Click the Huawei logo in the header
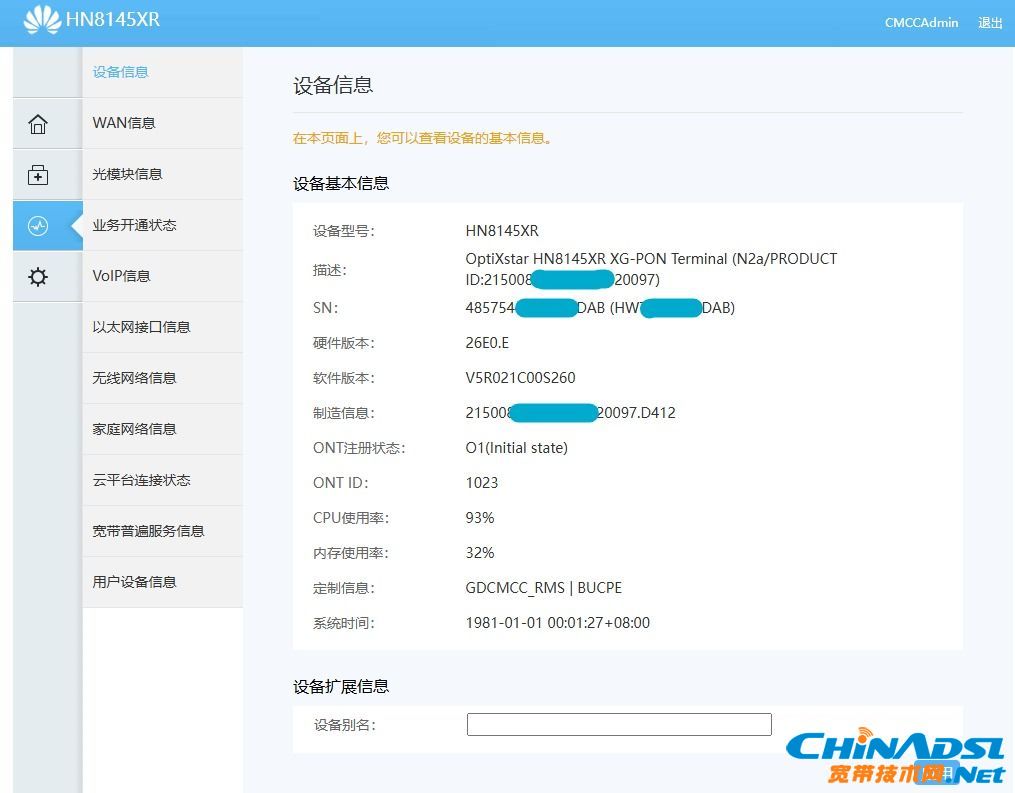The width and height of the screenshot is (1015, 793). point(42,19)
